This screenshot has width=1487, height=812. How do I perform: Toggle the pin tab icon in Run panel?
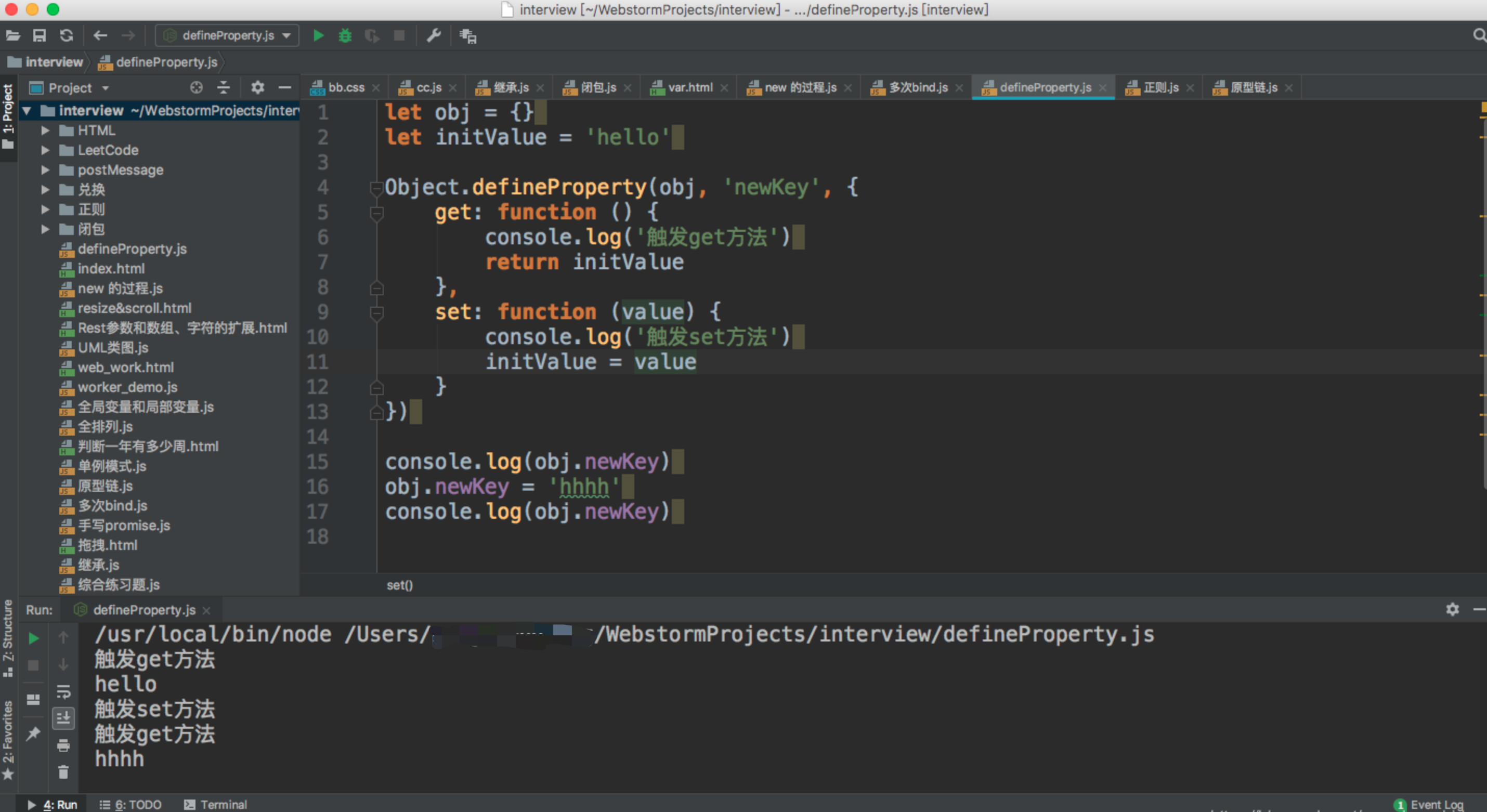[x=33, y=734]
